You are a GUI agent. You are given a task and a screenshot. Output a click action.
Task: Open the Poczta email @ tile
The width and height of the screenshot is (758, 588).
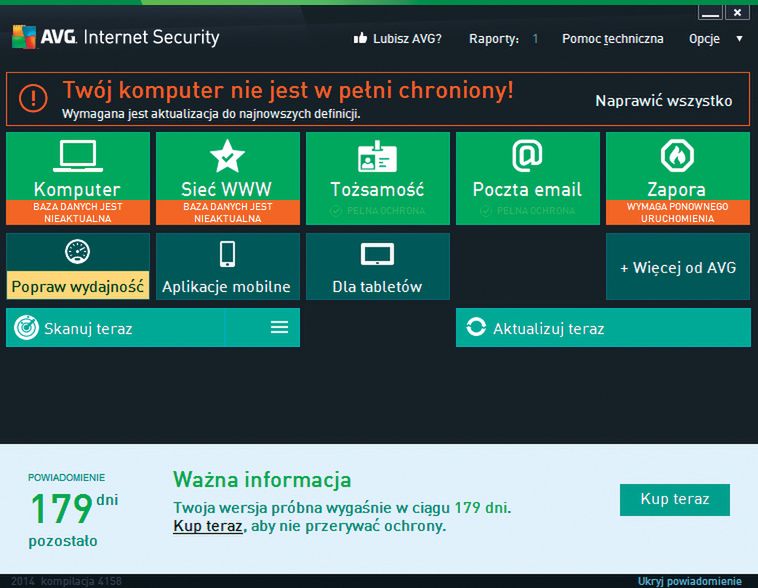coord(527,178)
